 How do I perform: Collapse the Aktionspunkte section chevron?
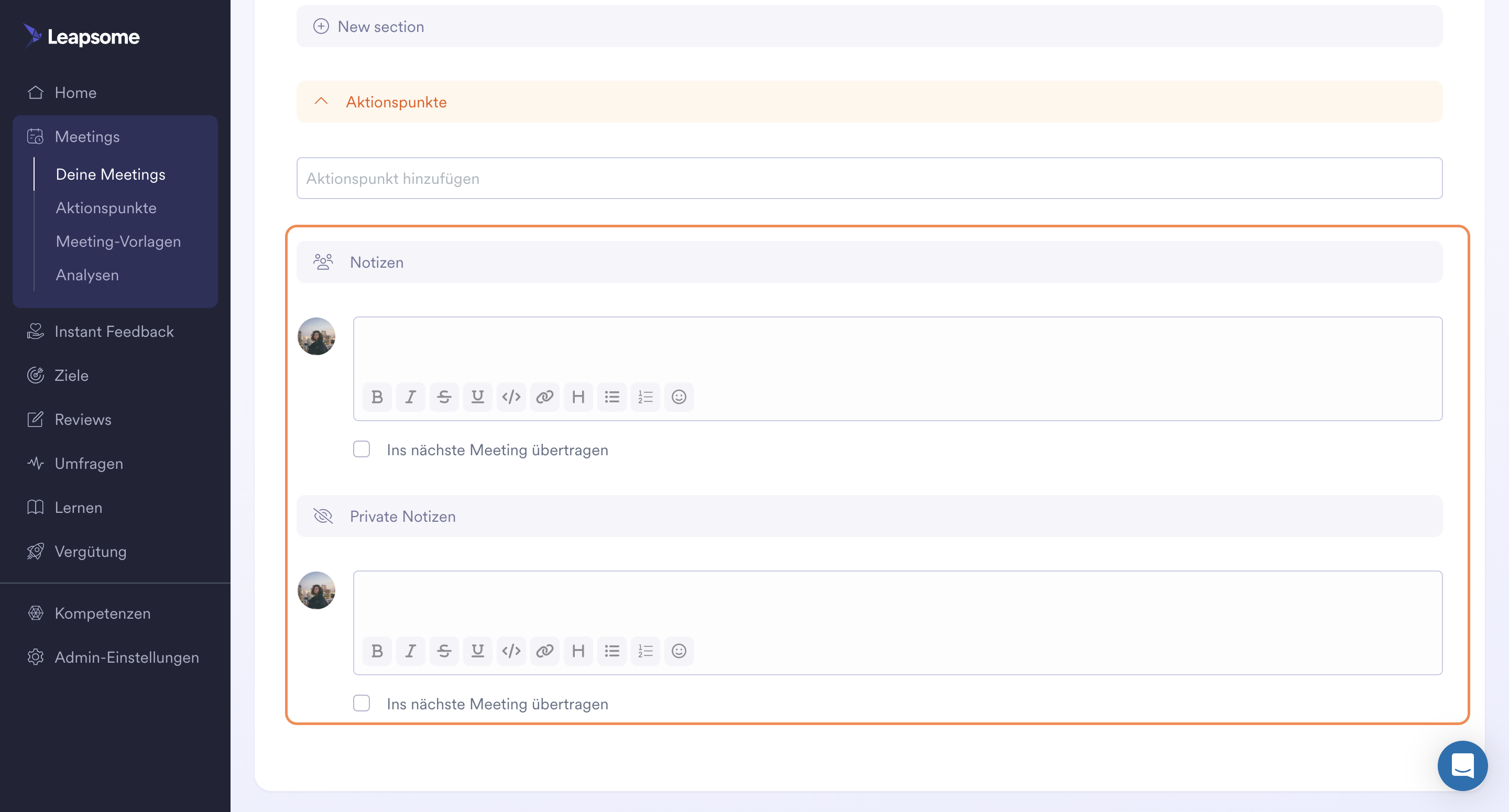tap(321, 101)
